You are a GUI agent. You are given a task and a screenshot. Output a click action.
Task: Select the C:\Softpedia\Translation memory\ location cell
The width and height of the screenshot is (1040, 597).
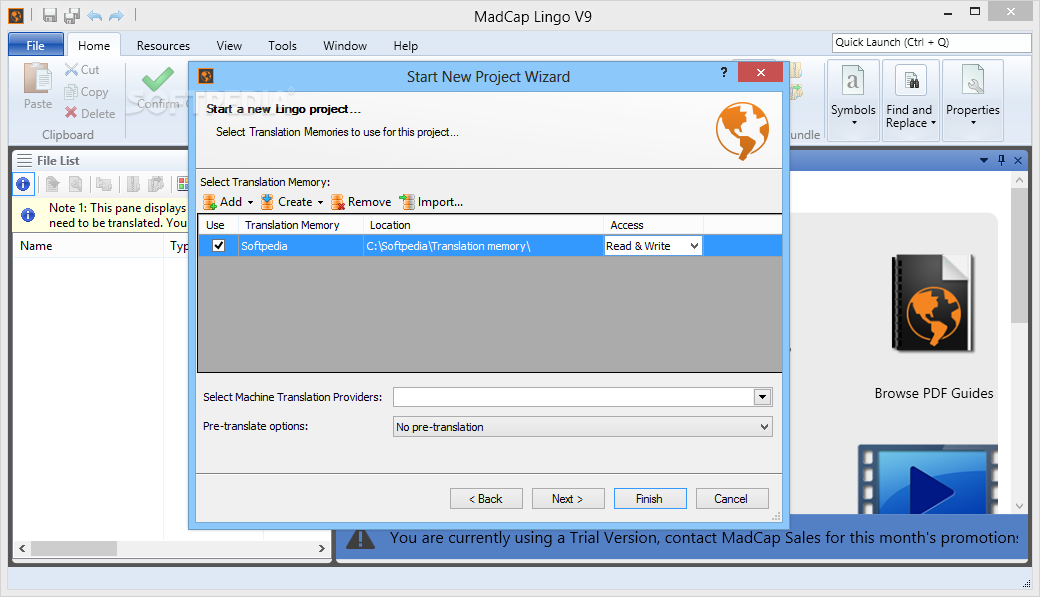(483, 246)
